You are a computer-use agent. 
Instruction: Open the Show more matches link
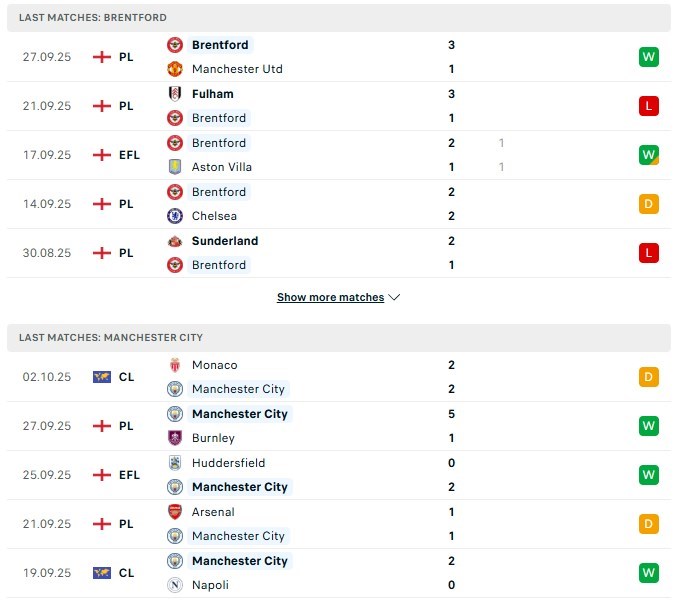tap(330, 298)
